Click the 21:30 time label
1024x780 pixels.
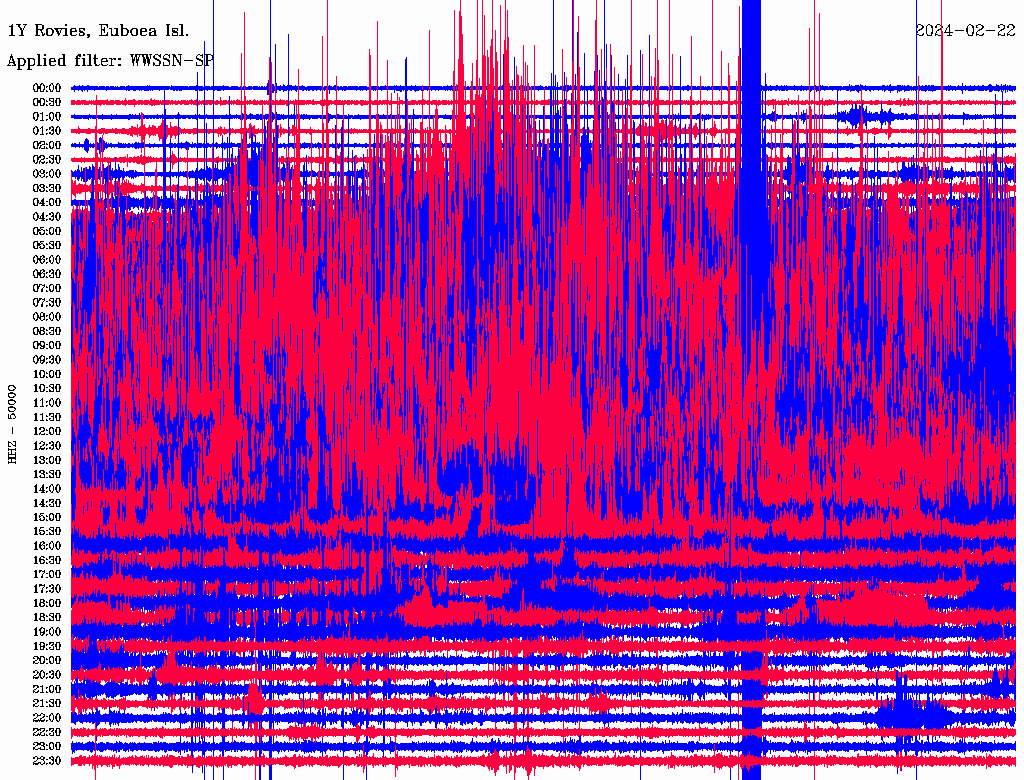pyautogui.click(x=47, y=703)
